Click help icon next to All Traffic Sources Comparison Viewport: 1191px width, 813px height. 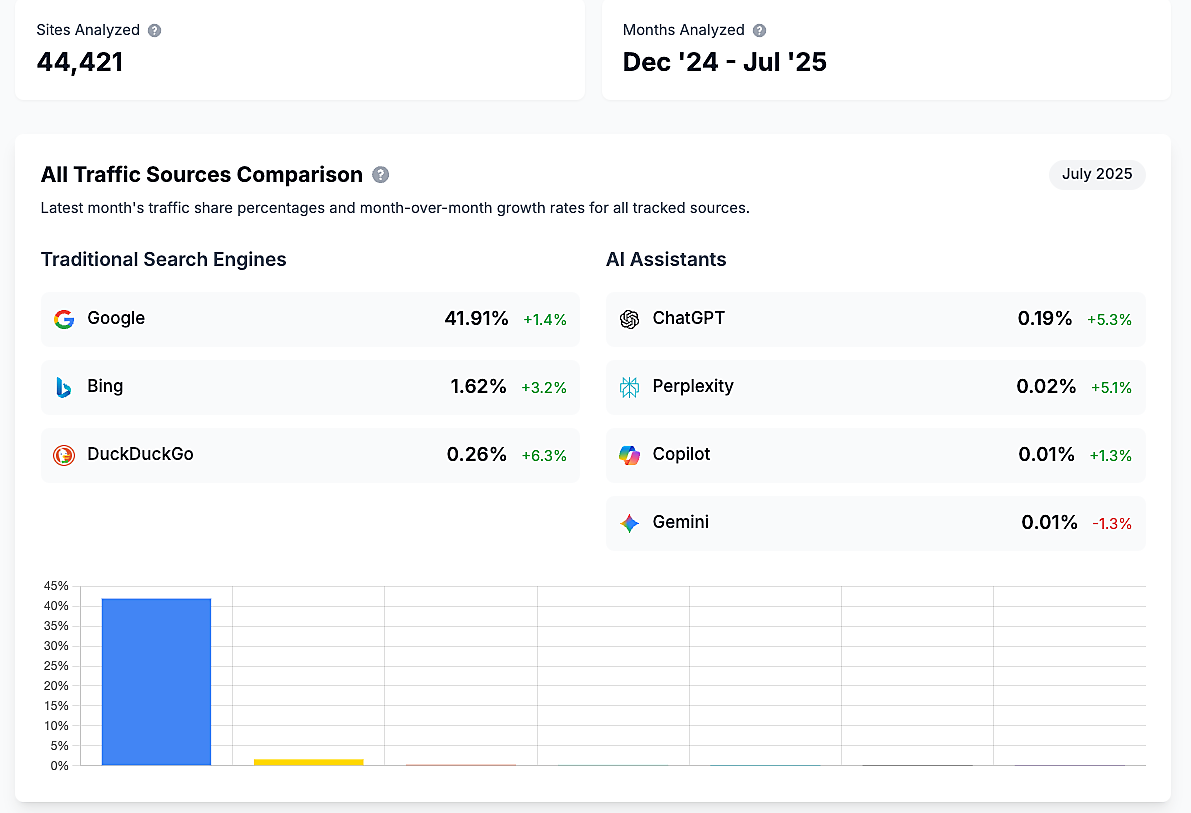point(381,175)
